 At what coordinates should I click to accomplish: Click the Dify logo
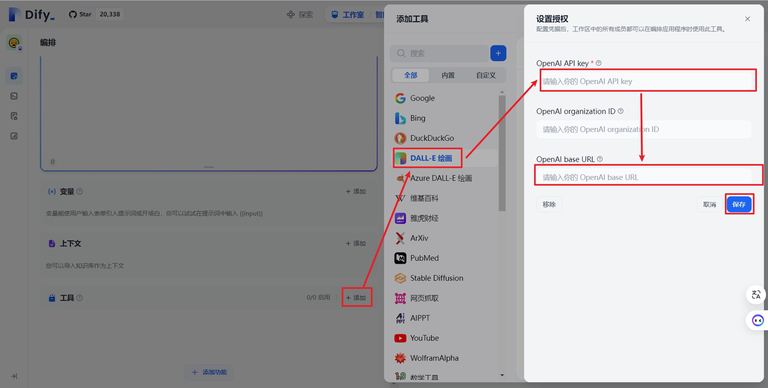[31, 15]
